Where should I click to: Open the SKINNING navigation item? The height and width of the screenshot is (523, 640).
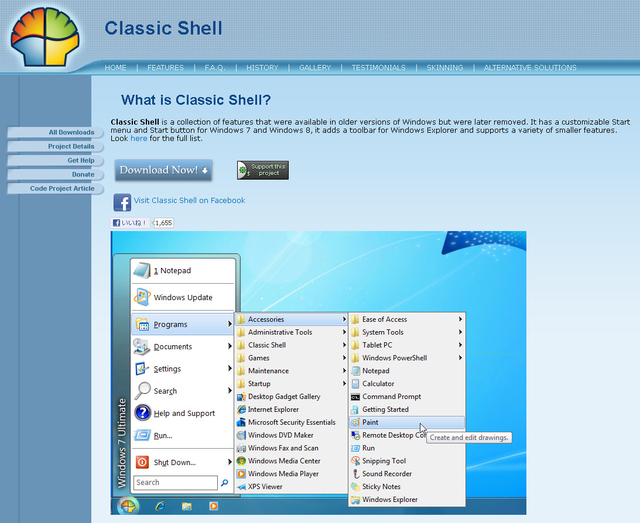pyautogui.click(x=444, y=68)
